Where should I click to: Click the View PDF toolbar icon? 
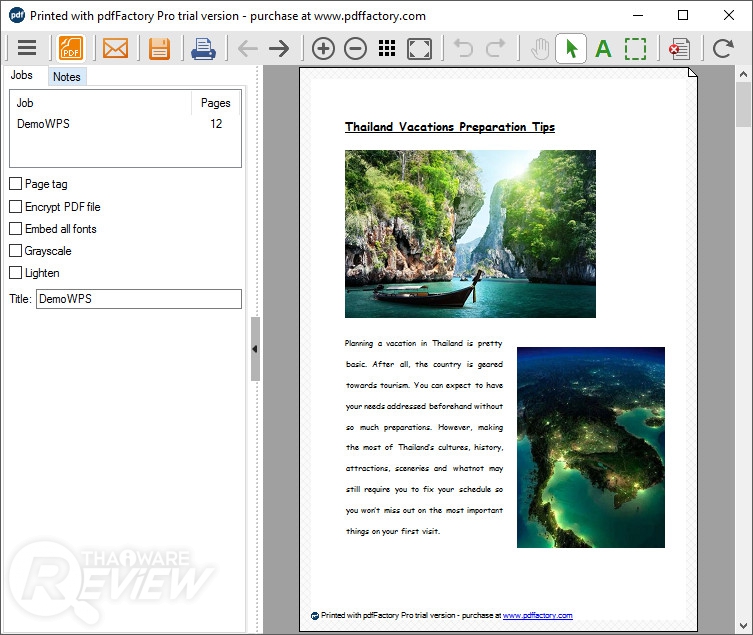click(71, 48)
